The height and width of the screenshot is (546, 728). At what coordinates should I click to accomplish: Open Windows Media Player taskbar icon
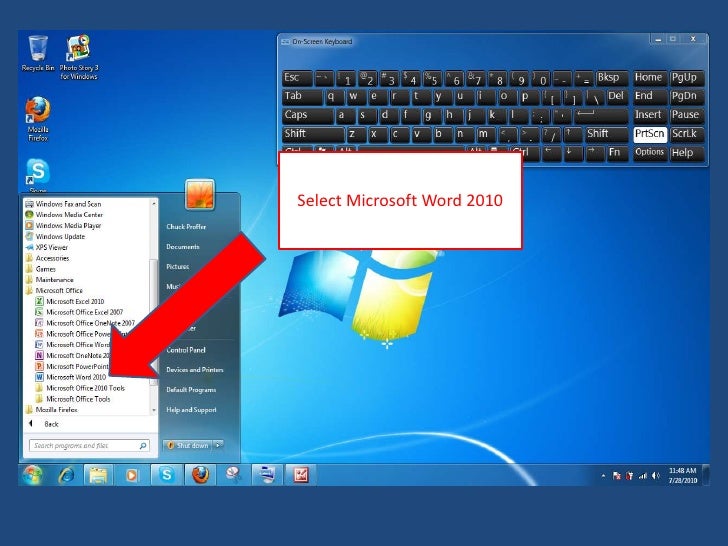132,475
